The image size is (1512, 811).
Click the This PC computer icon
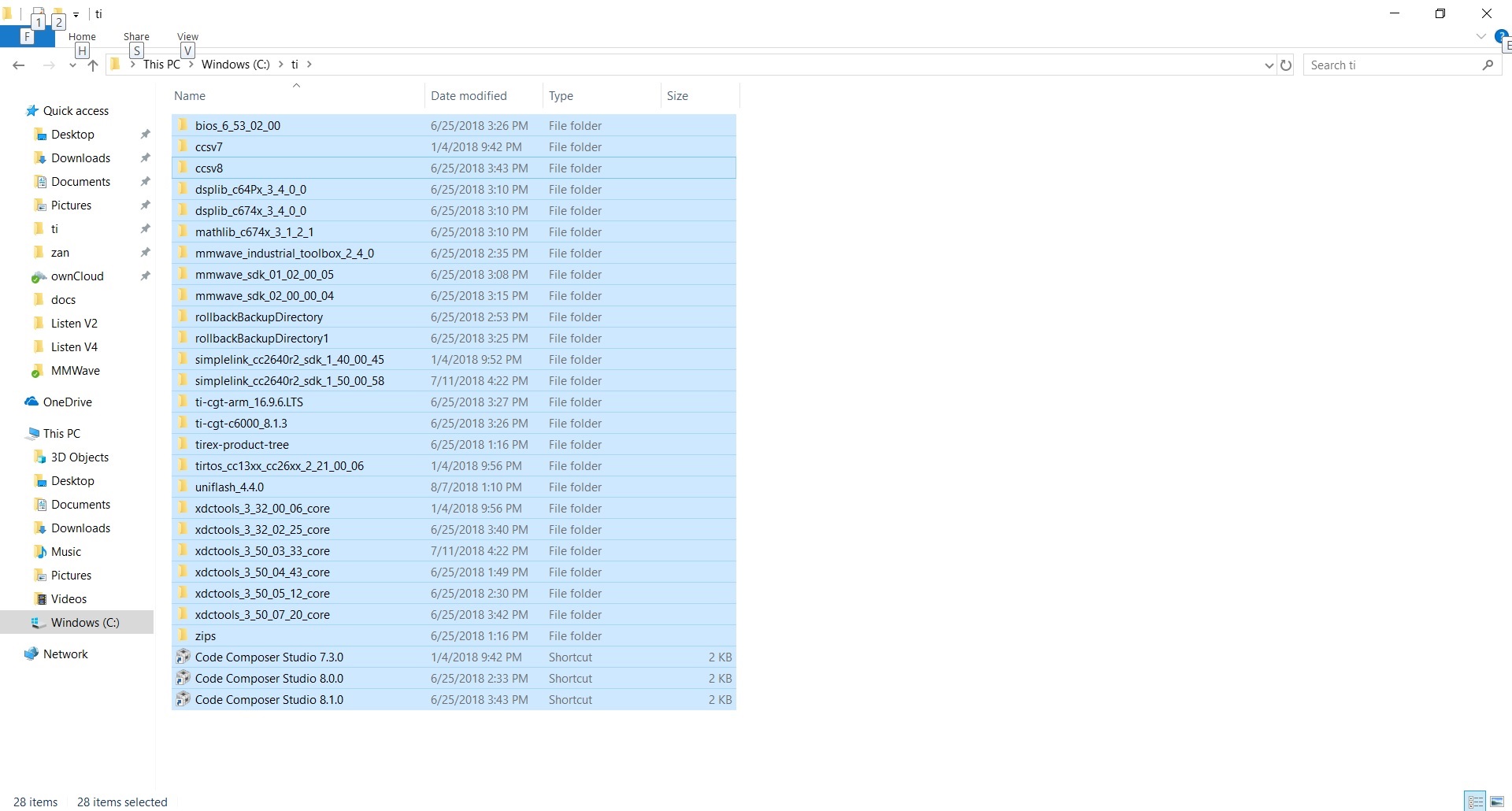pos(32,434)
